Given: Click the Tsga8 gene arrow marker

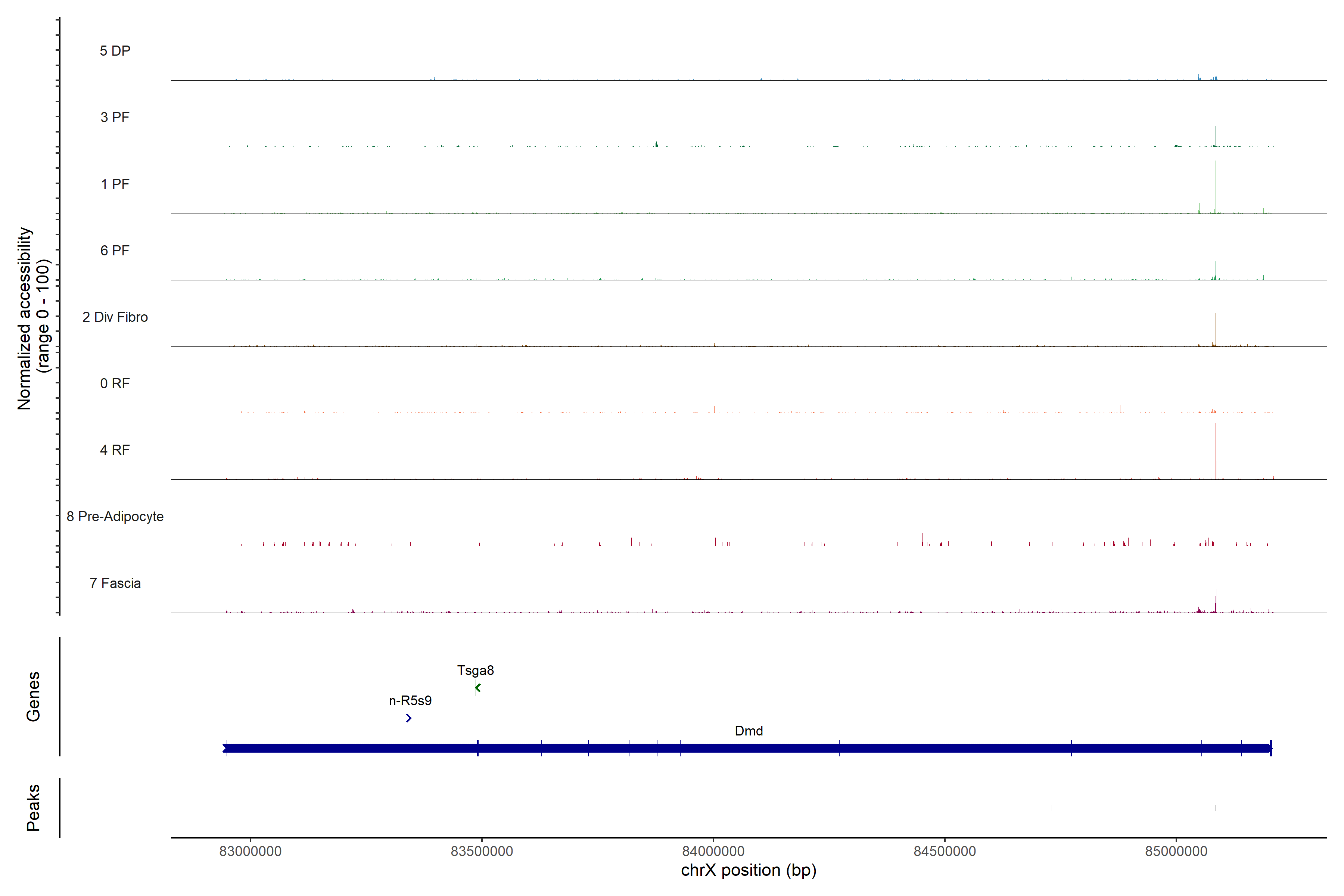Looking at the screenshot, I should tap(478, 687).
